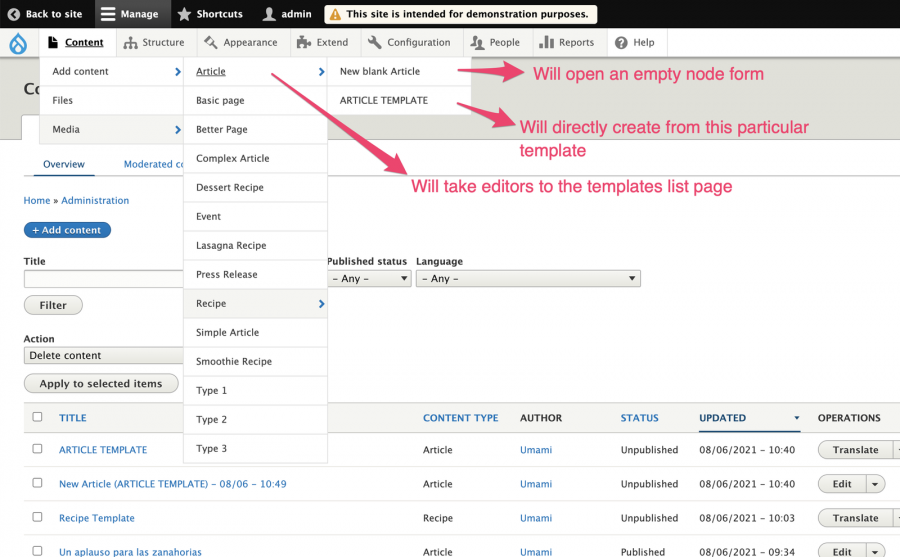Switch to the Moderated content tab
The height and width of the screenshot is (557, 900).
(x=153, y=164)
